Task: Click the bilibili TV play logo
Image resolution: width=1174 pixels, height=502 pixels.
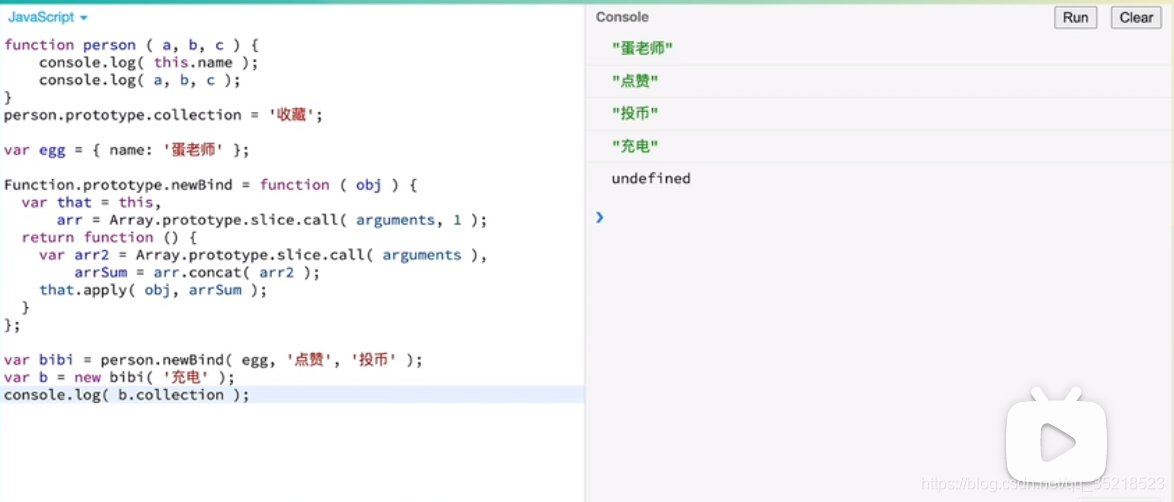Action: pyautogui.click(x=1056, y=437)
